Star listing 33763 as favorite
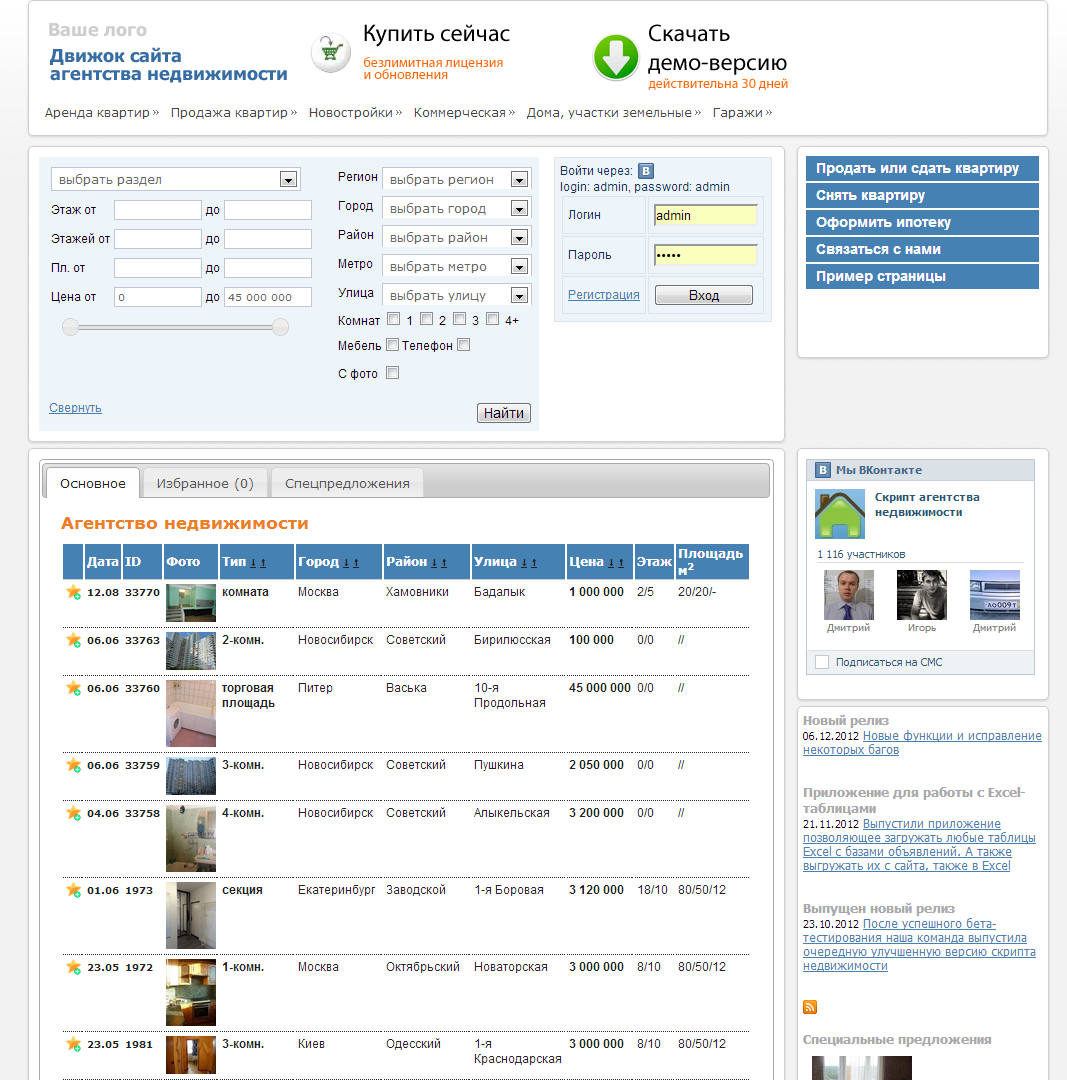 tap(73, 641)
